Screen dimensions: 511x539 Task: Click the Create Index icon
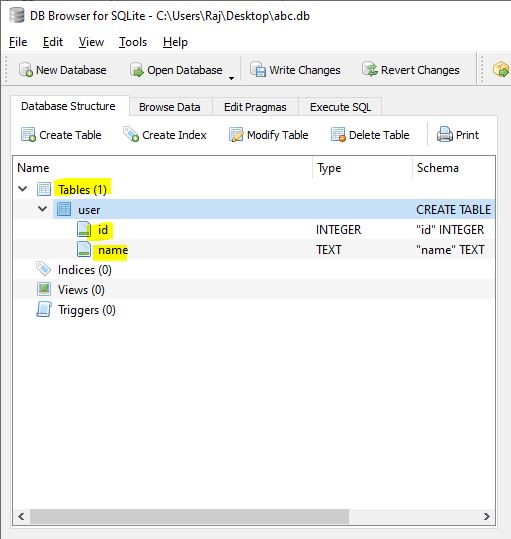coord(131,134)
